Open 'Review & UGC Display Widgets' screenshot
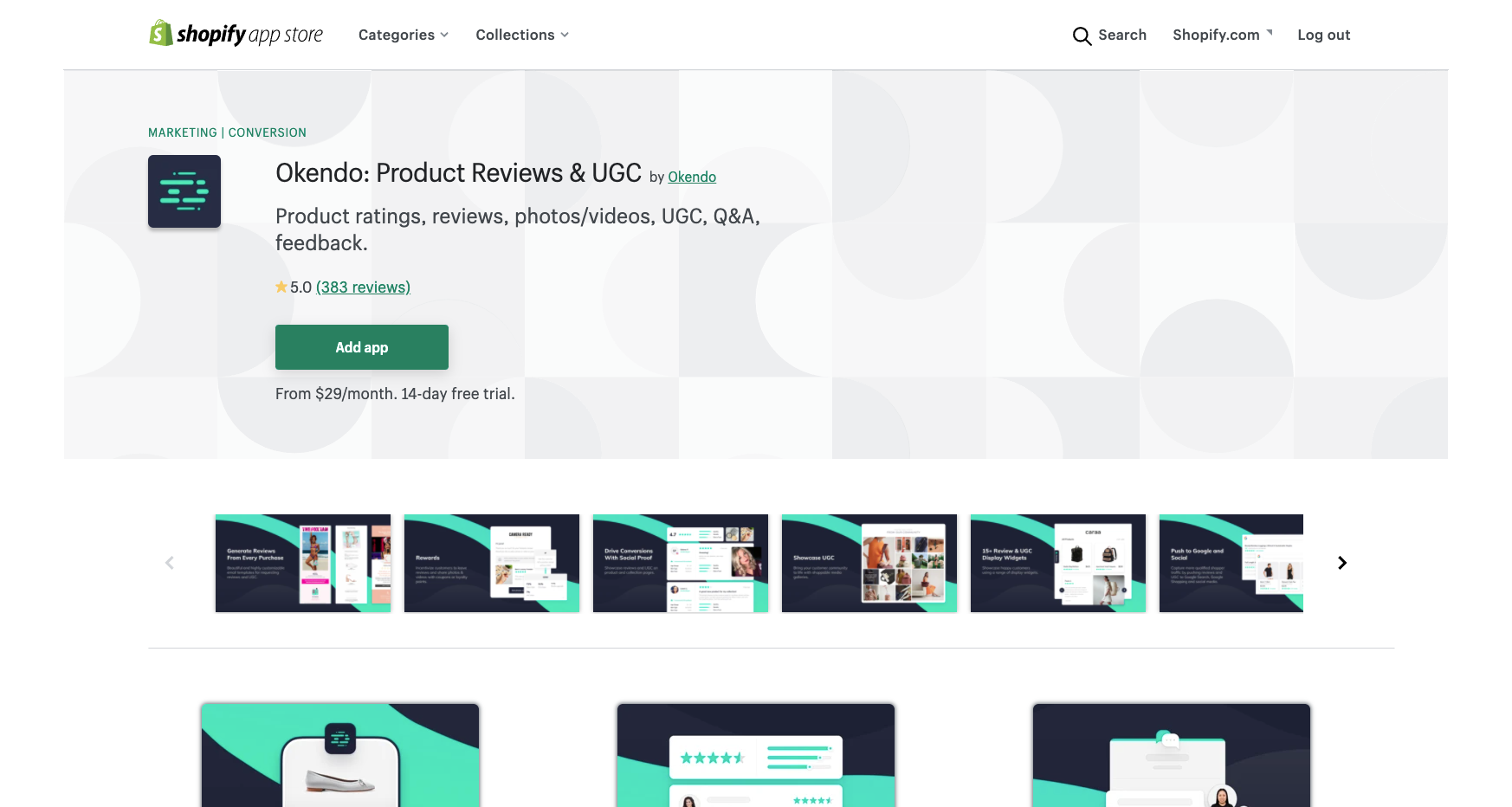The width and height of the screenshot is (1512, 807). click(x=1058, y=563)
